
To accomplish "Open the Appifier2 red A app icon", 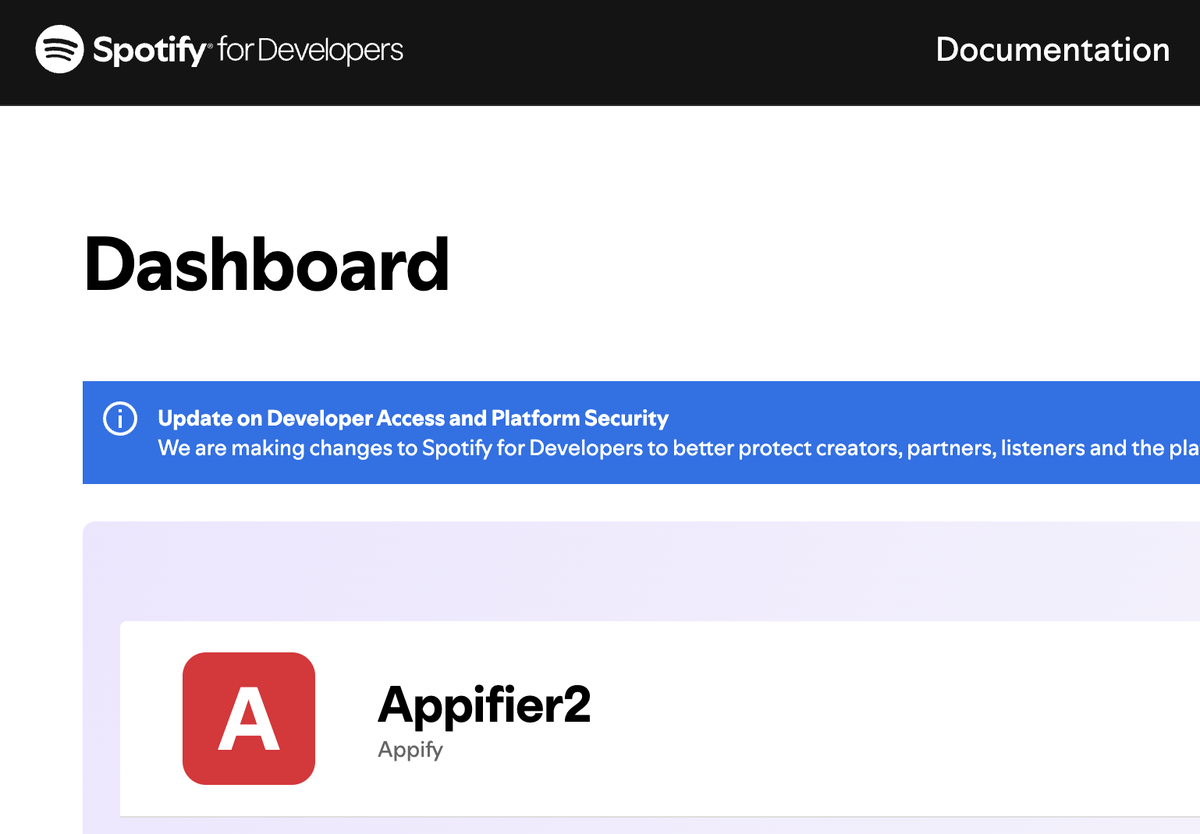I will [249, 718].
